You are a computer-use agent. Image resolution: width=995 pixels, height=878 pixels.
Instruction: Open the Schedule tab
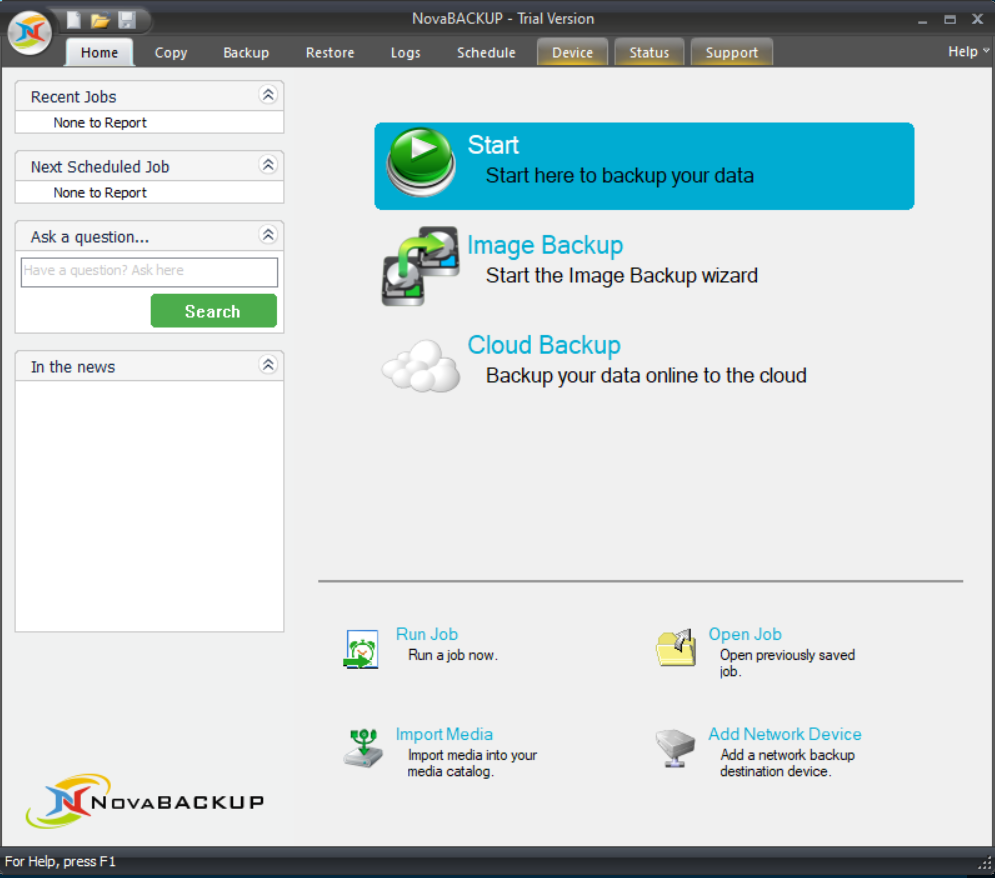tap(486, 53)
